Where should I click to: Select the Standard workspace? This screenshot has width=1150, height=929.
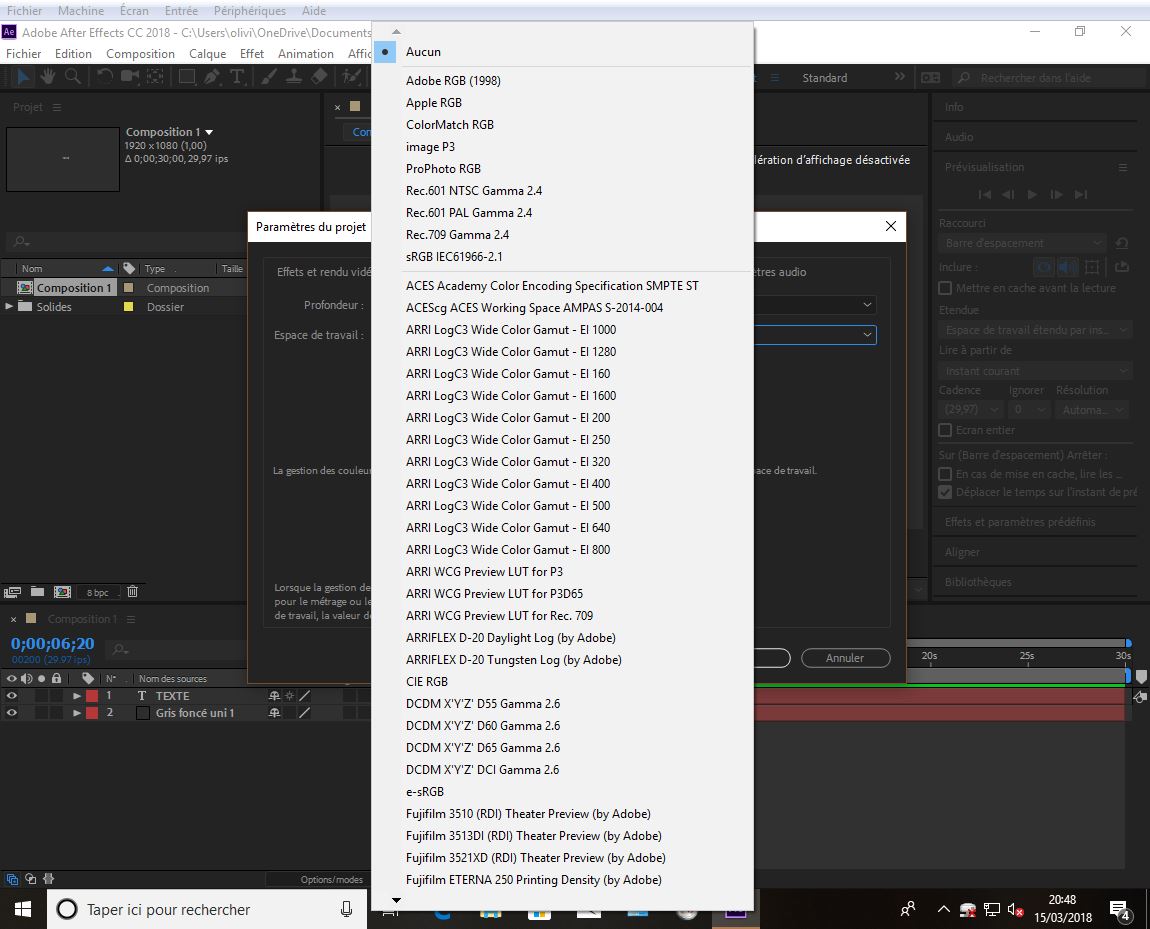(824, 78)
